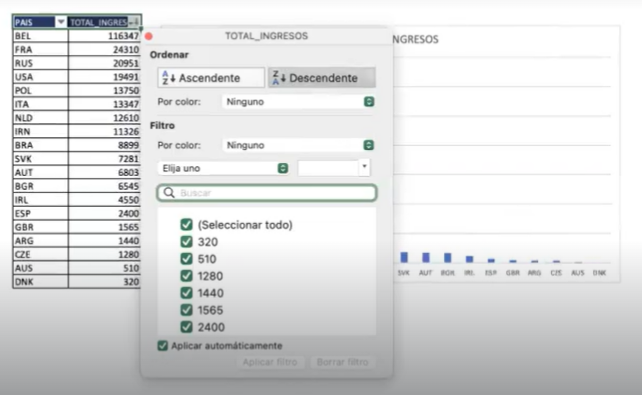Select the PAIS header cell
The height and width of the screenshot is (395, 642).
pos(40,22)
